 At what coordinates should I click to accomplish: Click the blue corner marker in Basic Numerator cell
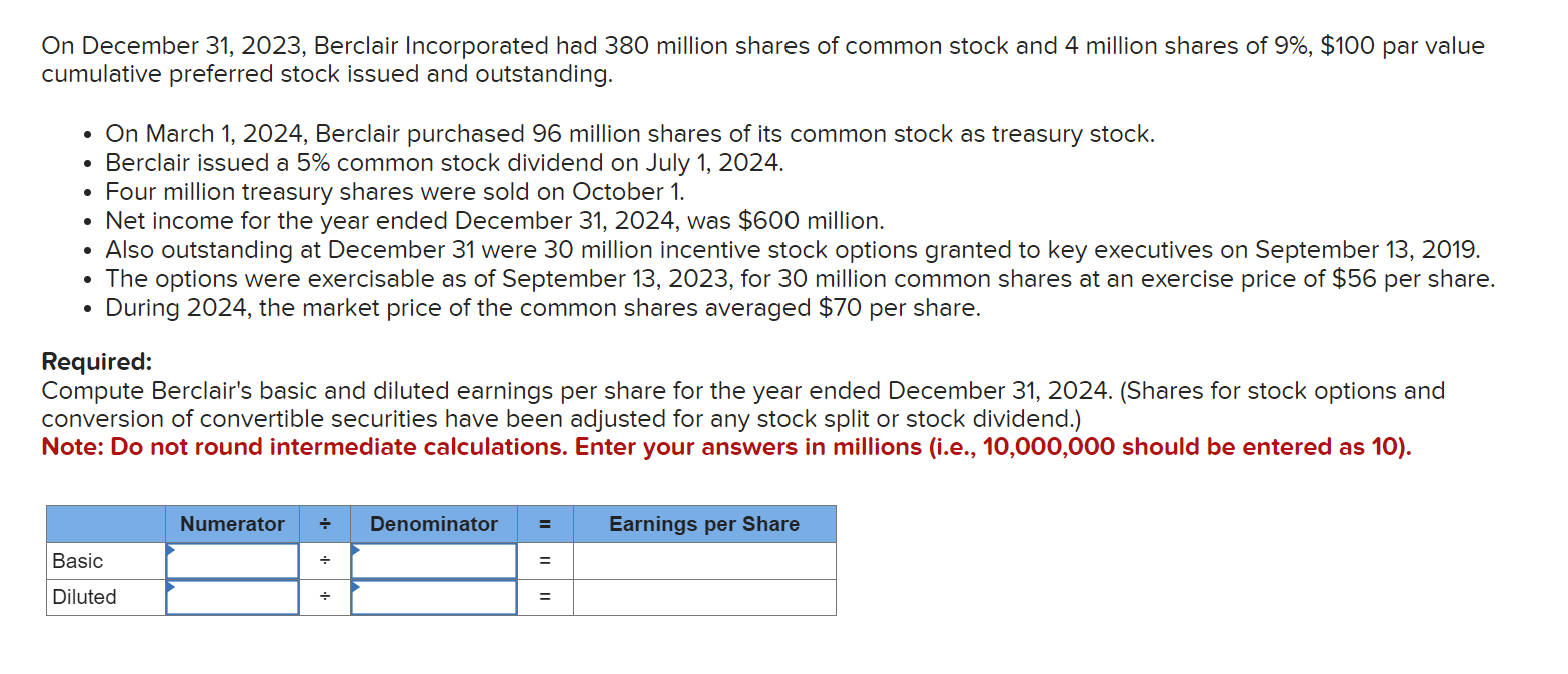[x=172, y=549]
